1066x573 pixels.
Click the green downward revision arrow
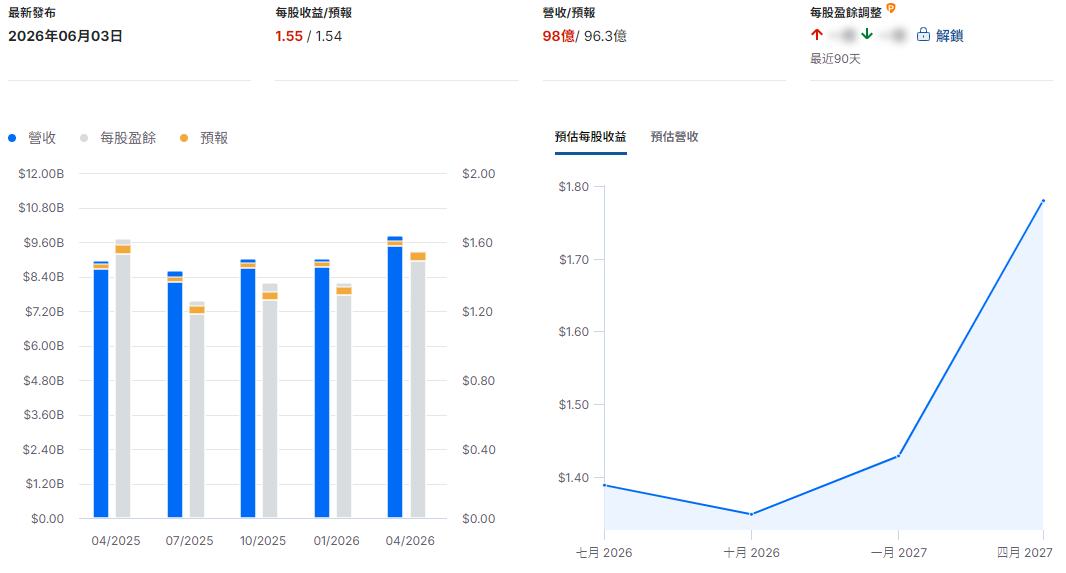pyautogui.click(x=867, y=34)
